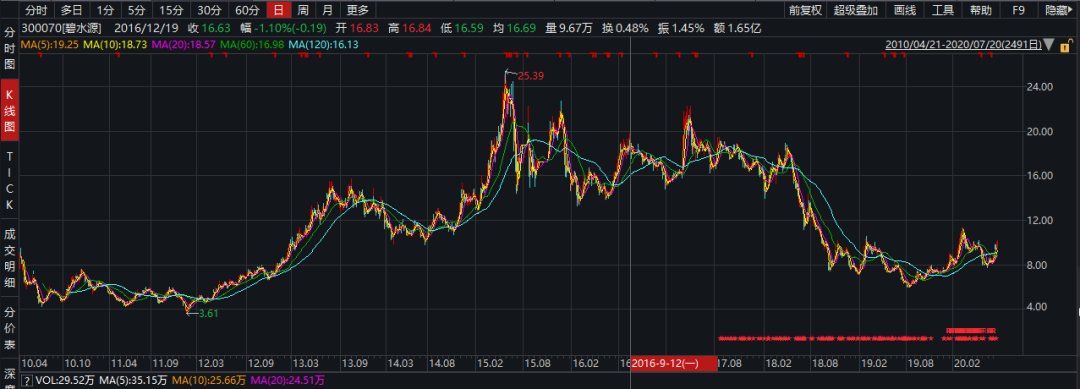Click the stock code 300070[碧水源]
This screenshot has height=389, width=1080.
(x=62, y=28)
